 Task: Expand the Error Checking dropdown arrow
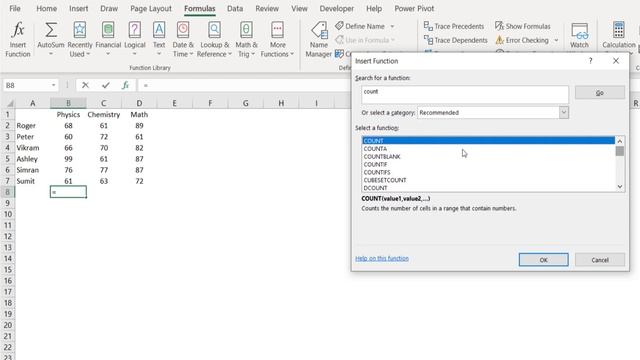556,40
